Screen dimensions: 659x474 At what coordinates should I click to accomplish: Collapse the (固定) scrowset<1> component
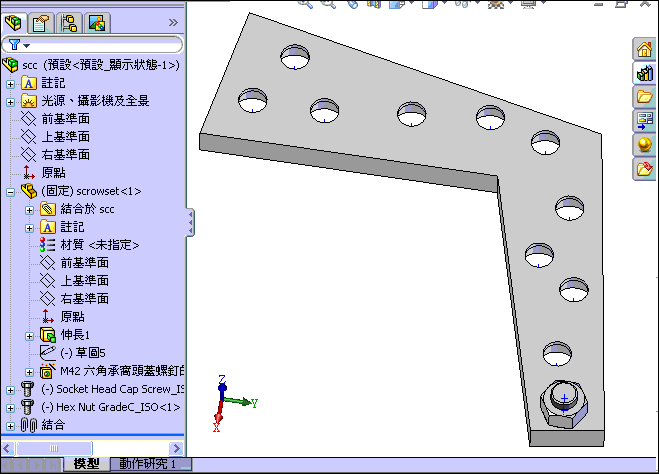[x=11, y=192]
